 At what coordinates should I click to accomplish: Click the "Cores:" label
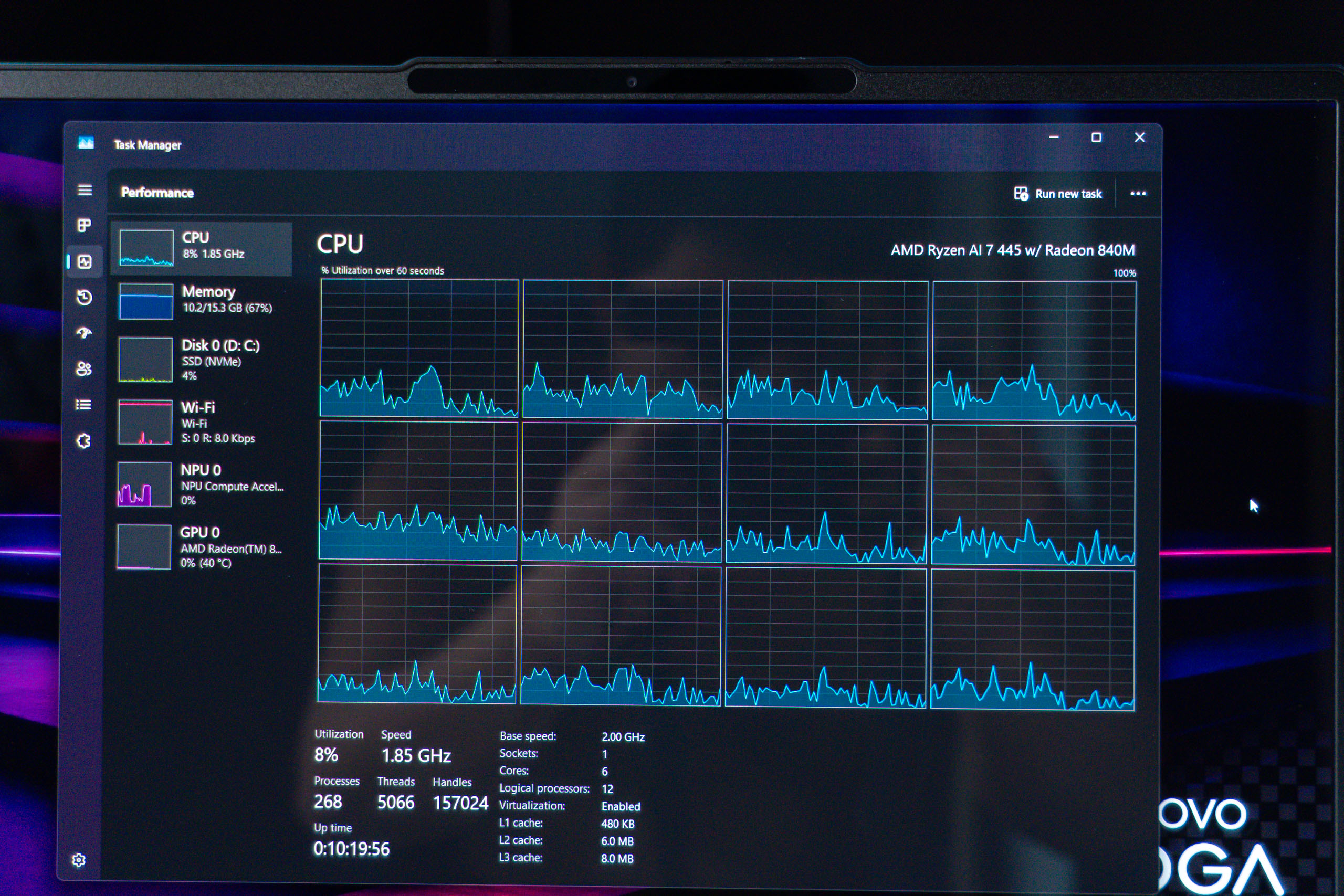click(514, 771)
